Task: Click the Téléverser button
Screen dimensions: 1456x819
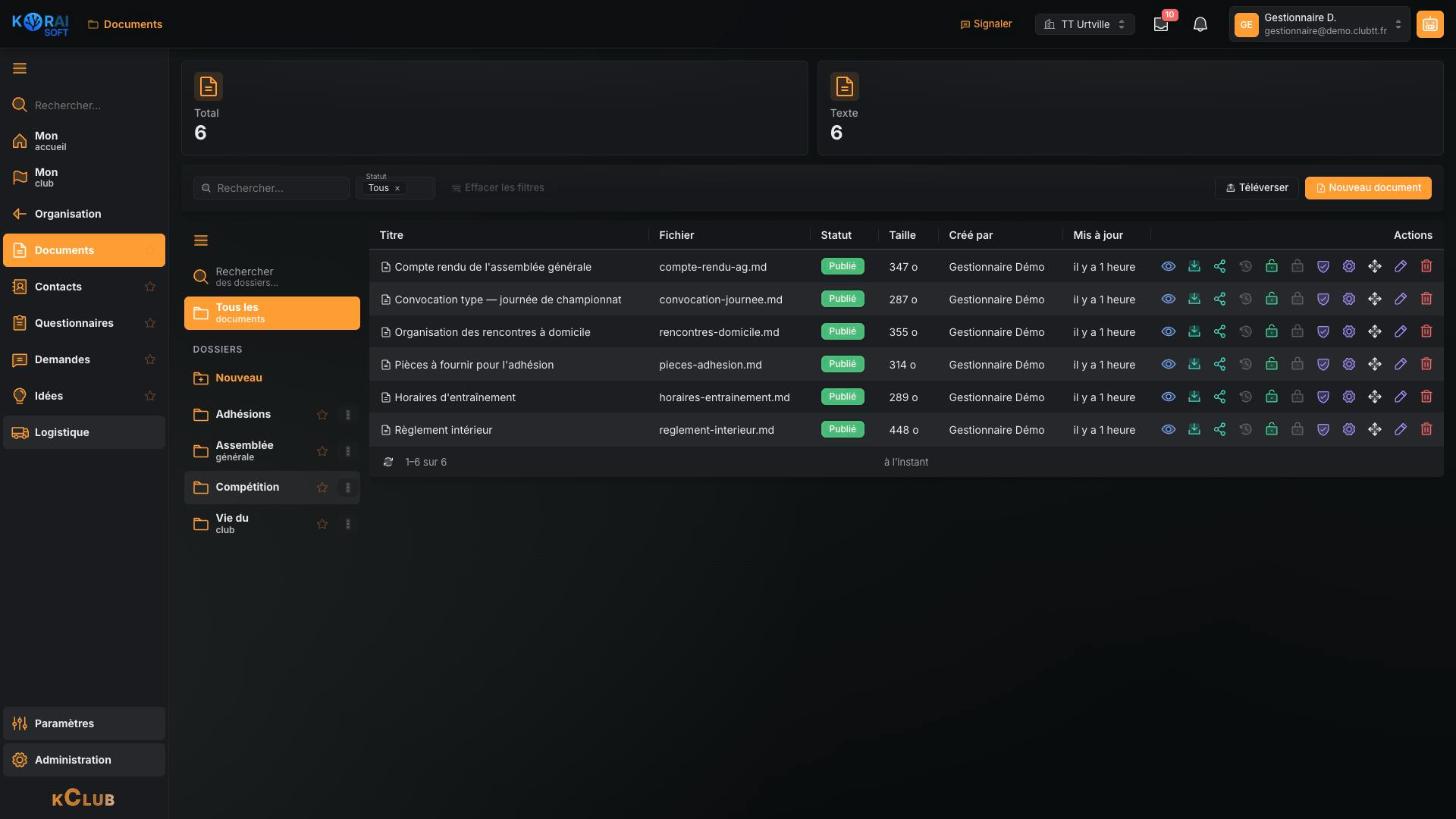Action: (x=1257, y=188)
